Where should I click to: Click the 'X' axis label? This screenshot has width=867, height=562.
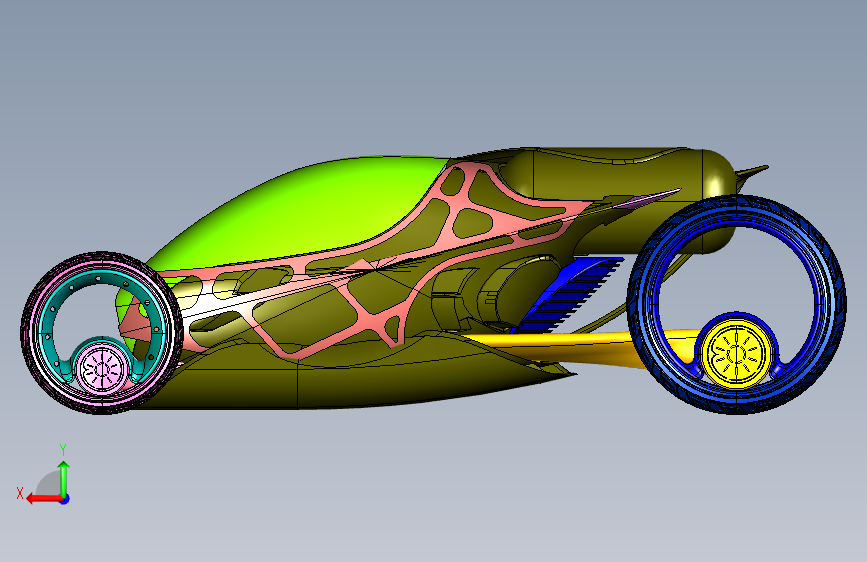pyautogui.click(x=20, y=493)
